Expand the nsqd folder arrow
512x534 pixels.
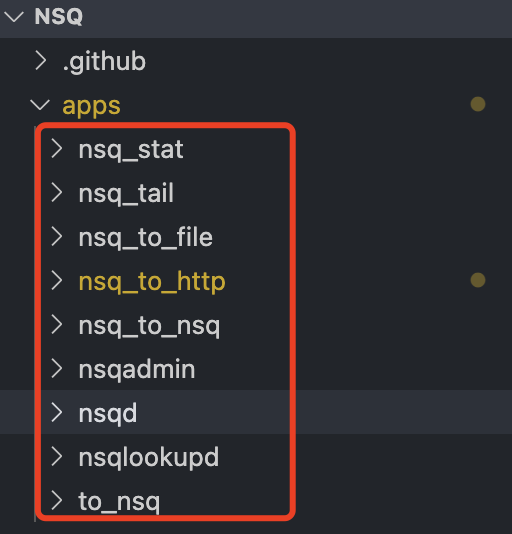(x=57, y=413)
